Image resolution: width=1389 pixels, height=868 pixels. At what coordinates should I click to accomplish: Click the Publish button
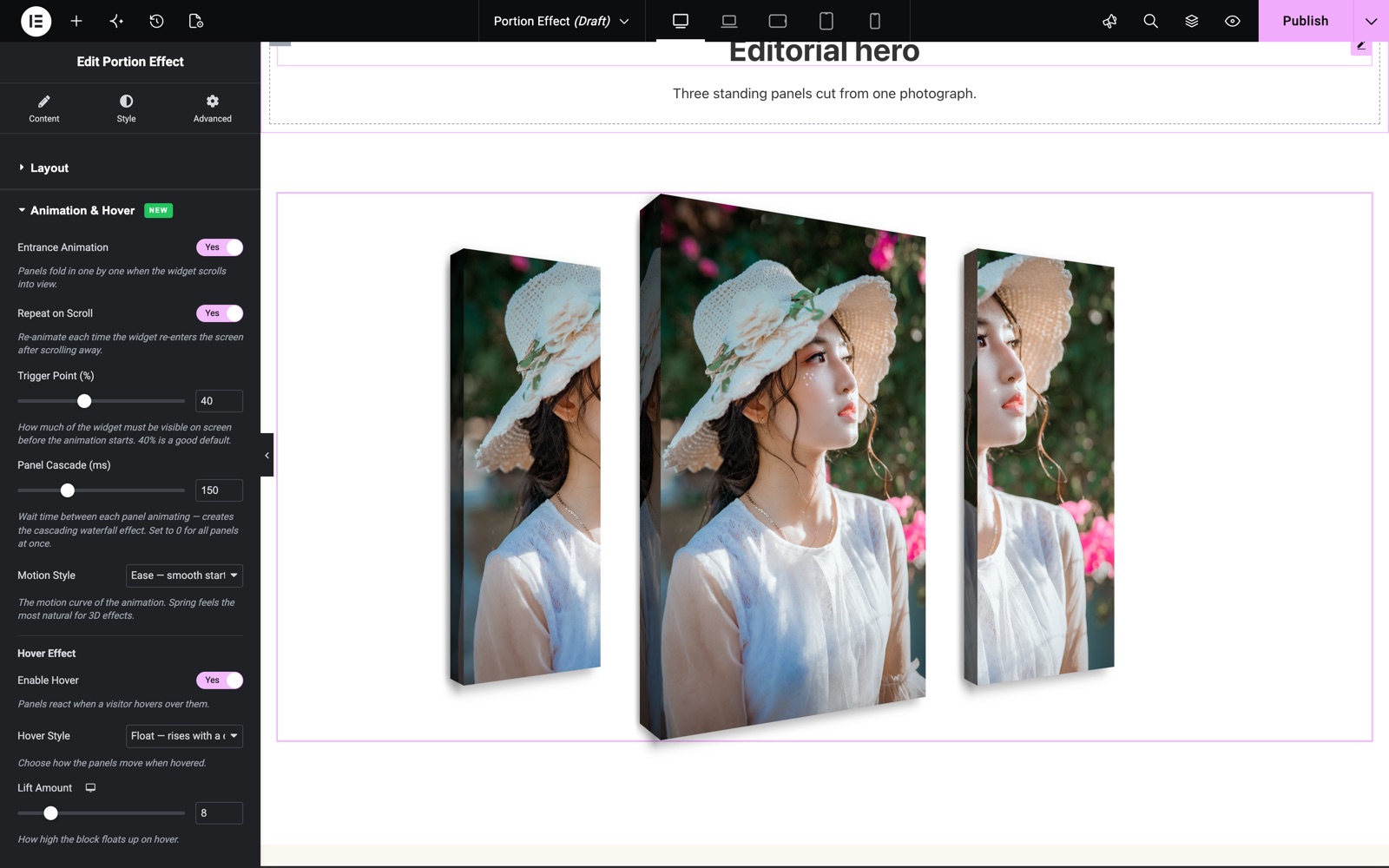[1306, 21]
